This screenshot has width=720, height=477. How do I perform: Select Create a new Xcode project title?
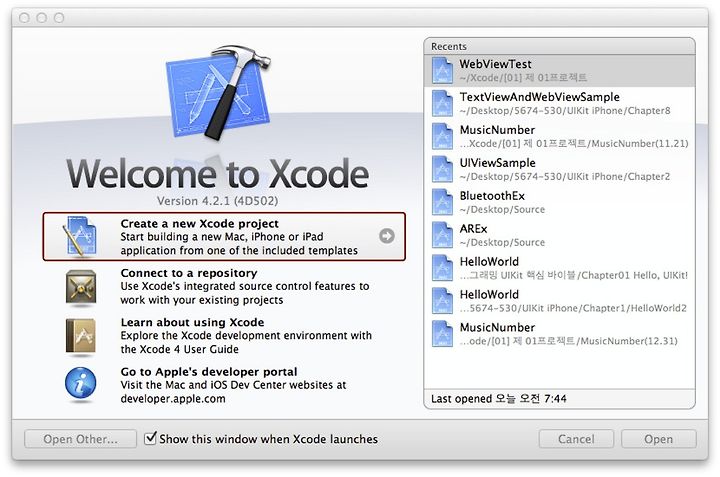[x=199, y=224]
